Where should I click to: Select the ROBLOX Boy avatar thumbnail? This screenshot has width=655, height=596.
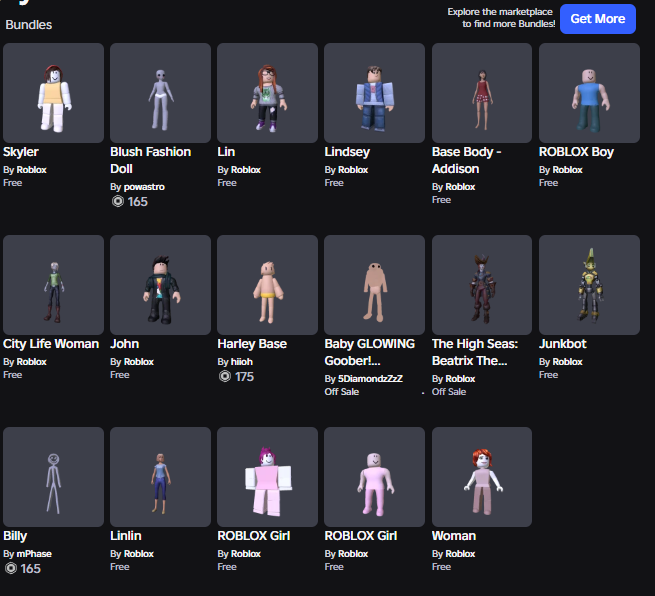point(589,93)
